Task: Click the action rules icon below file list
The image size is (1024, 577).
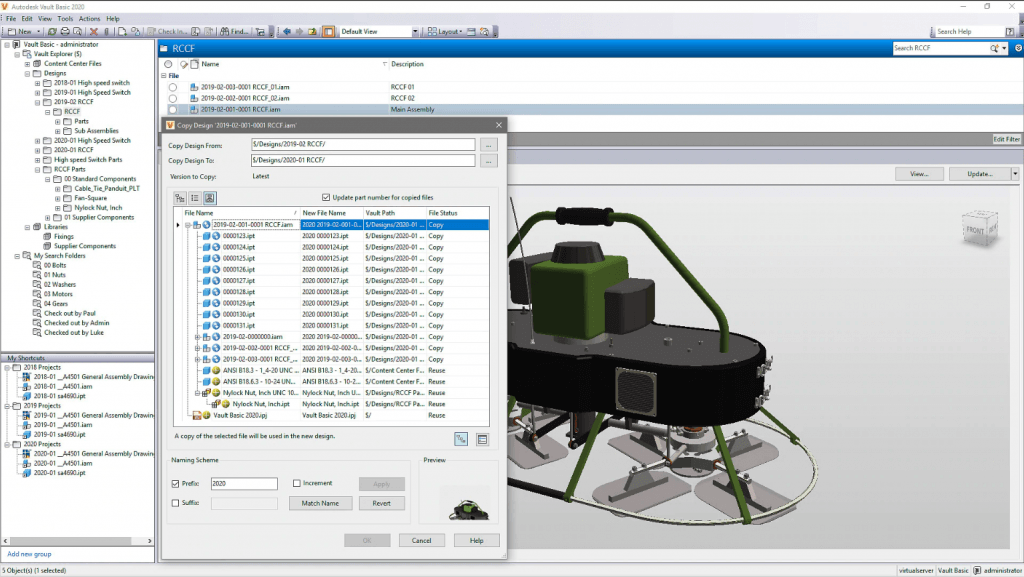Action: tap(461, 439)
